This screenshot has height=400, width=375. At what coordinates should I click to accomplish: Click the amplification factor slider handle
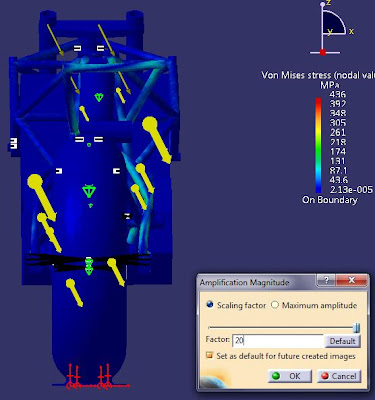coord(357,327)
